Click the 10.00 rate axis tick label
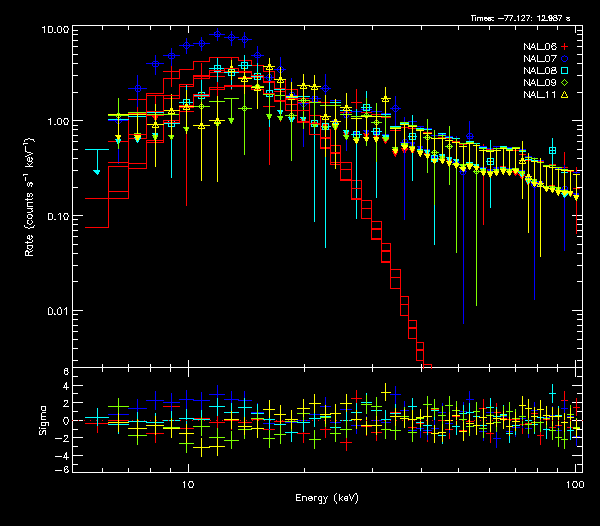This screenshot has width=600, height=526. pos(54,30)
